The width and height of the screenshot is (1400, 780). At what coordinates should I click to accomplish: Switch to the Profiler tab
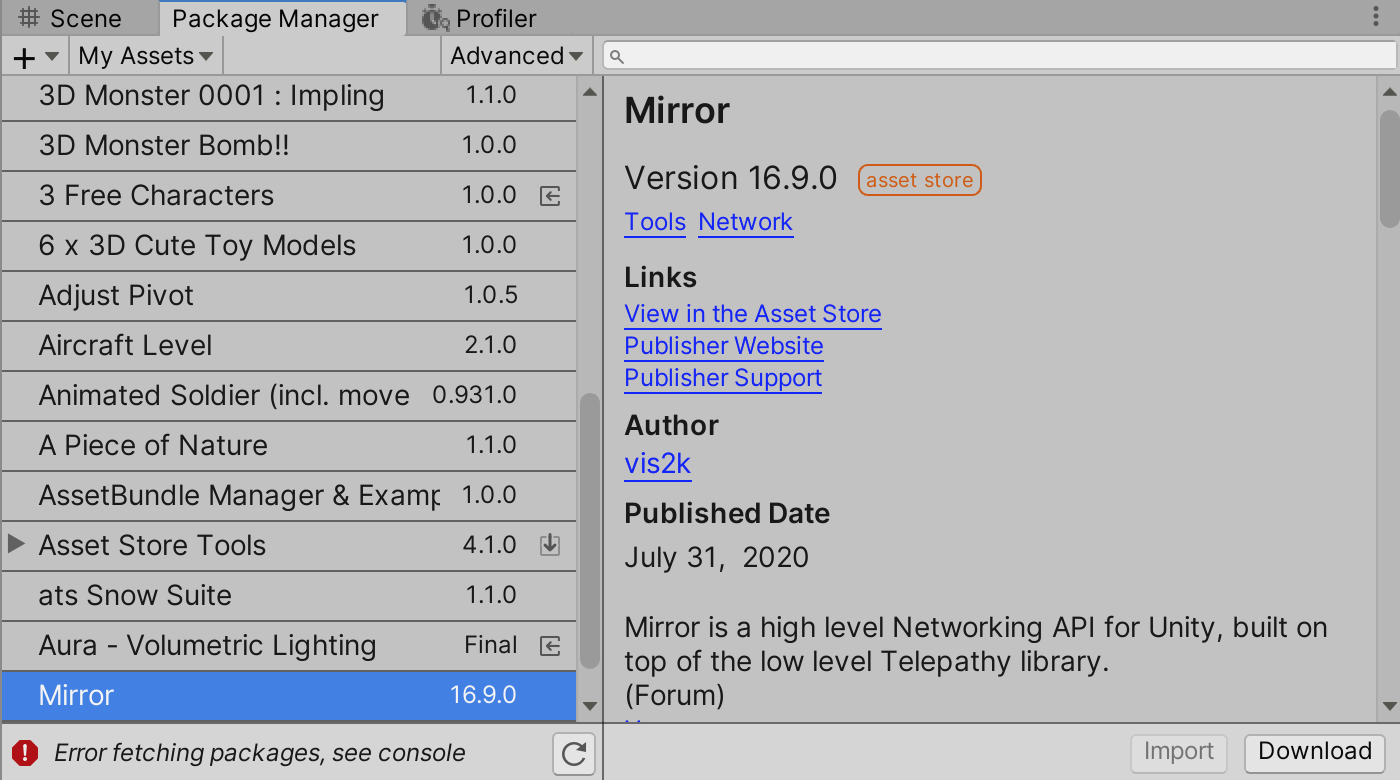[x=481, y=18]
